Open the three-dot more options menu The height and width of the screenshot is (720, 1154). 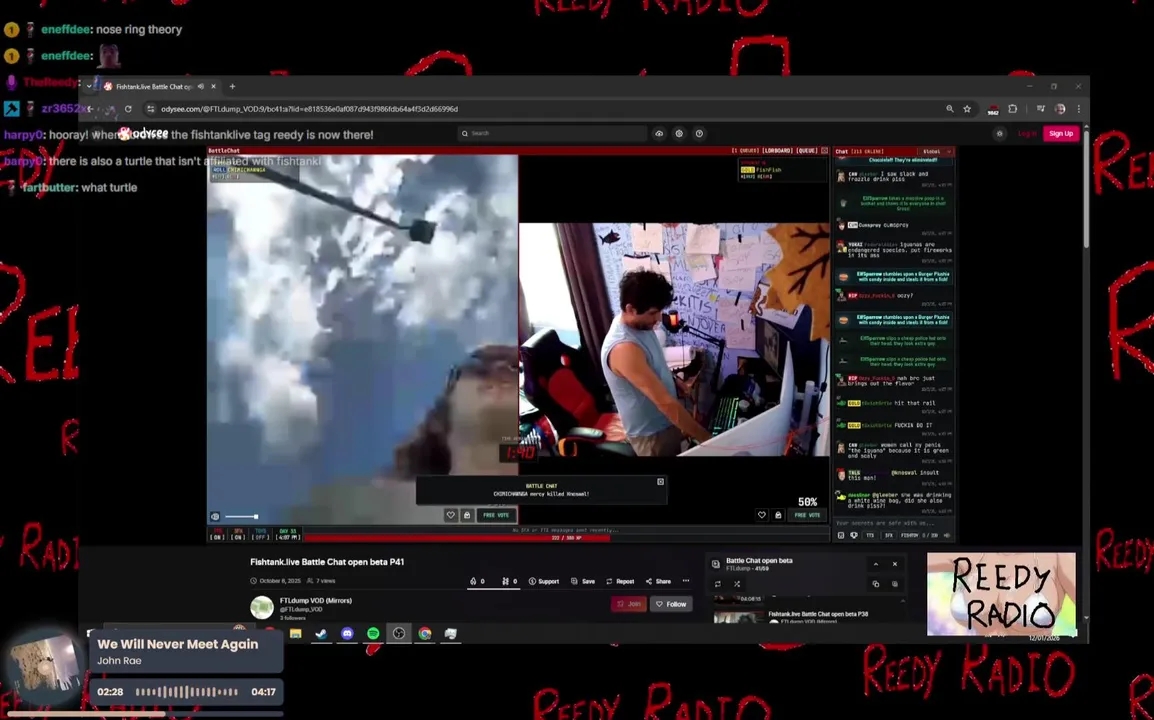(x=686, y=581)
